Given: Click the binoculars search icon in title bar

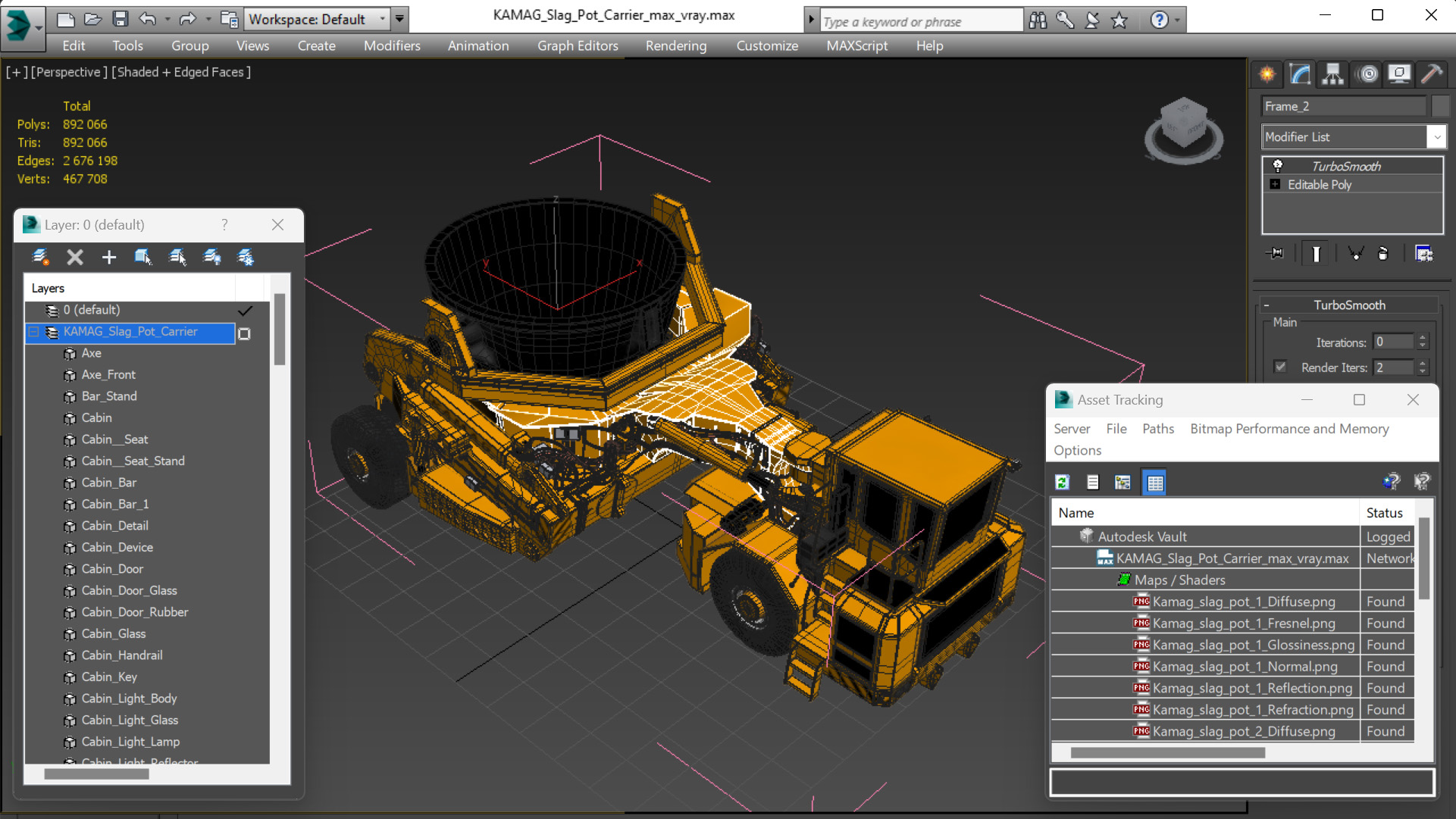Looking at the screenshot, I should coord(1038,20).
